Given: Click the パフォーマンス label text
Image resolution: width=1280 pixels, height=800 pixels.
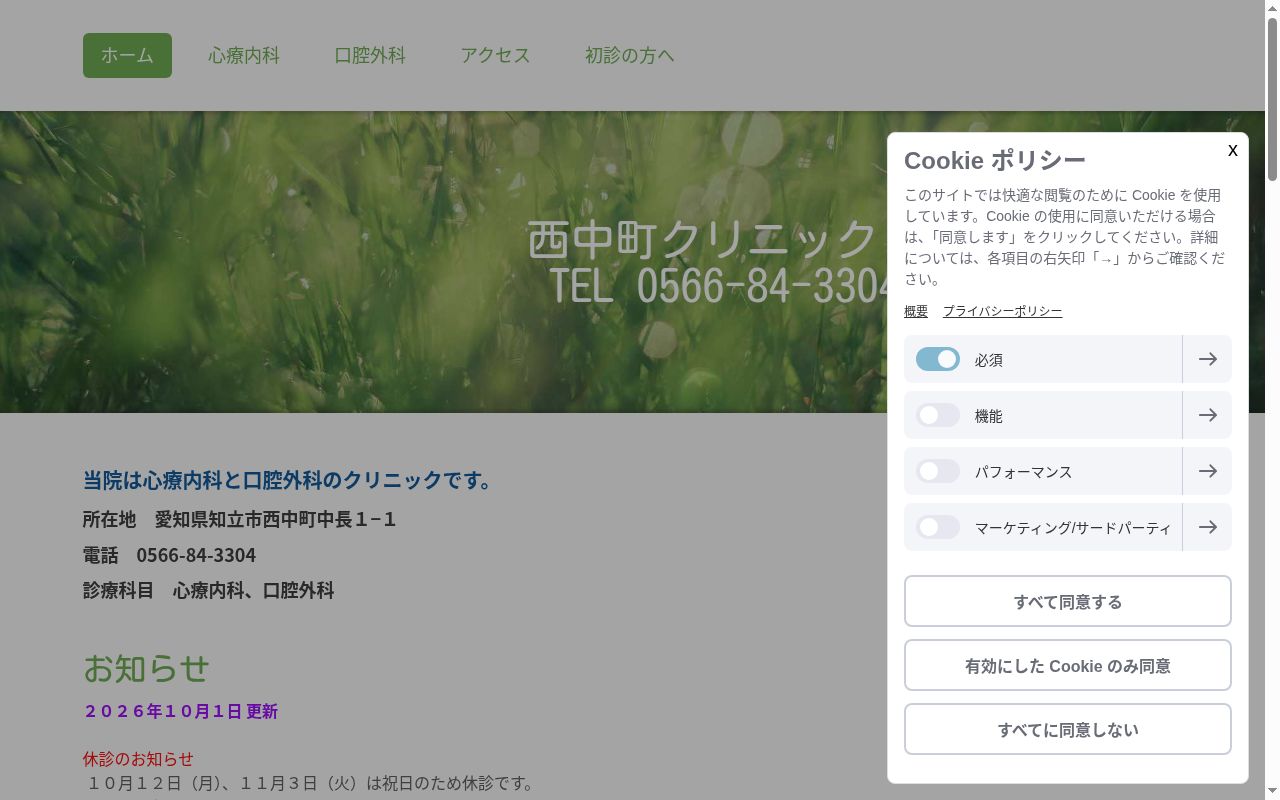Looking at the screenshot, I should 1024,472.
